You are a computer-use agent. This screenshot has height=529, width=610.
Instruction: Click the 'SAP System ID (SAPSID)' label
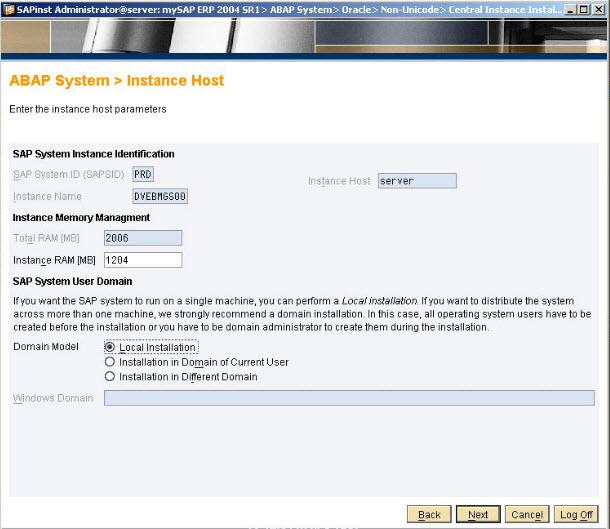click(x=68, y=175)
